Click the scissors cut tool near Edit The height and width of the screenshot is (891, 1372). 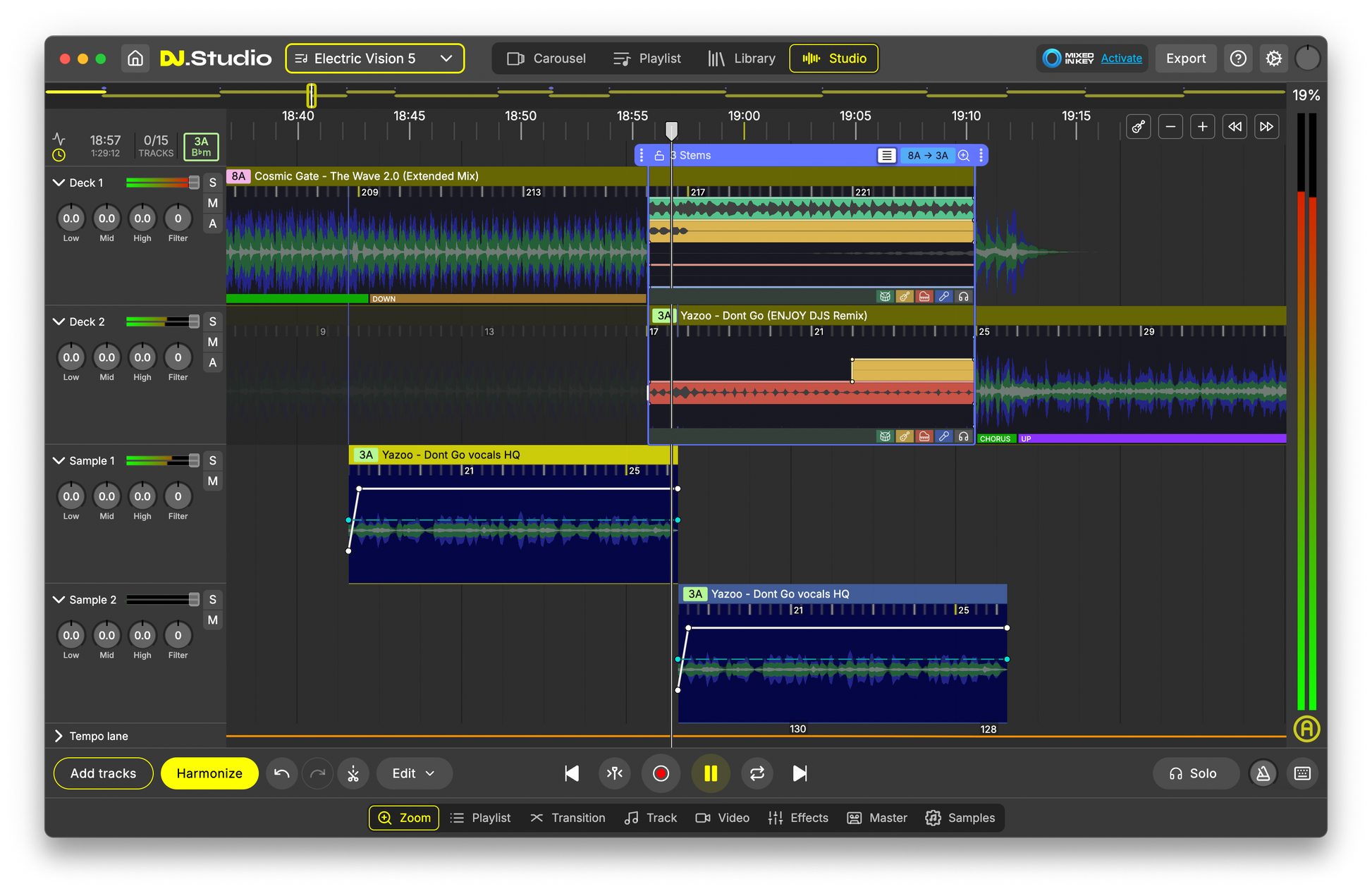[353, 773]
